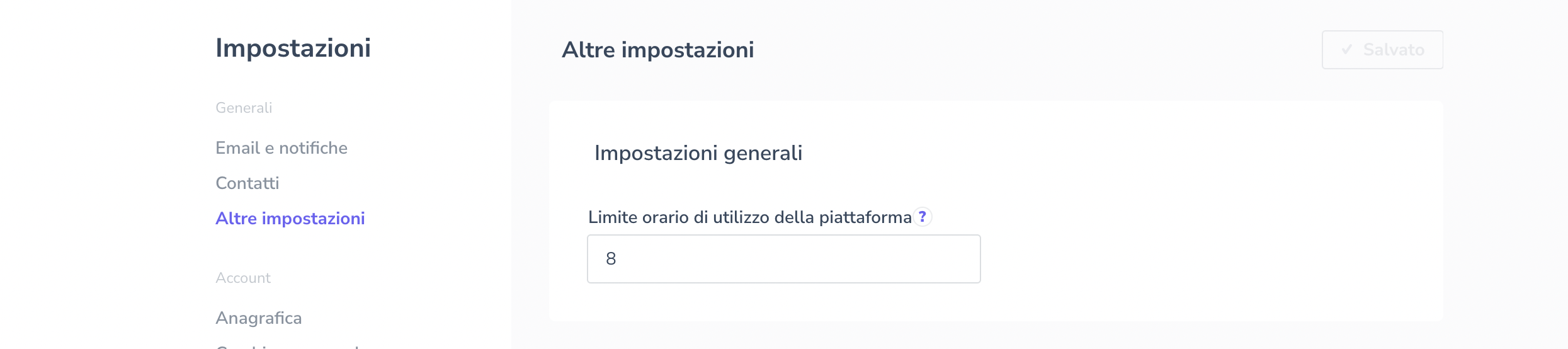The image size is (1568, 349).
Task: Click the word notifiche in sidebar
Action: (314, 148)
